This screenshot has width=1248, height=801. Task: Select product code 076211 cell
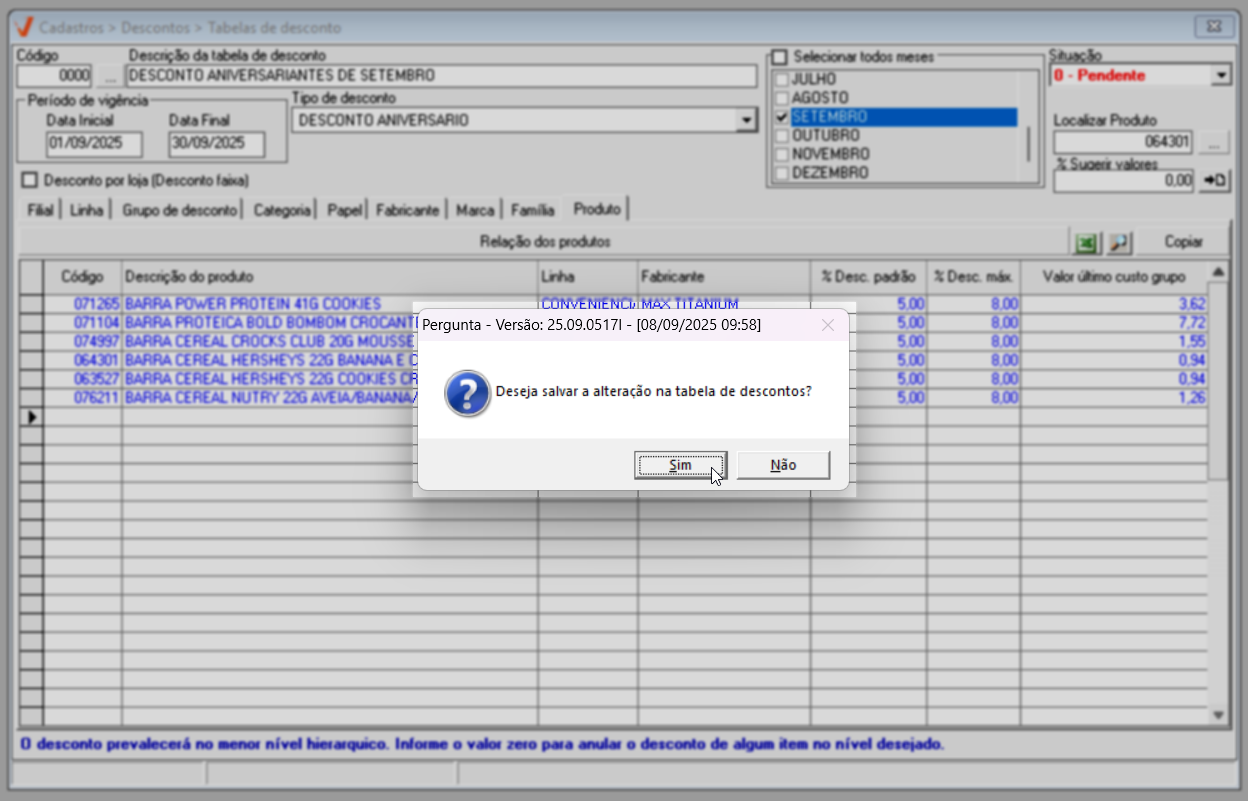coord(83,398)
